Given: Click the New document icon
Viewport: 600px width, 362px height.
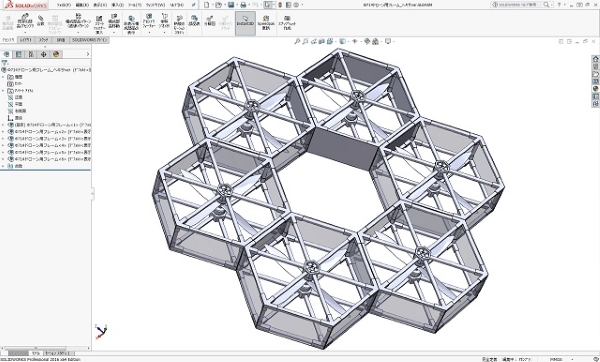Looking at the screenshot, I should [x=207, y=5].
